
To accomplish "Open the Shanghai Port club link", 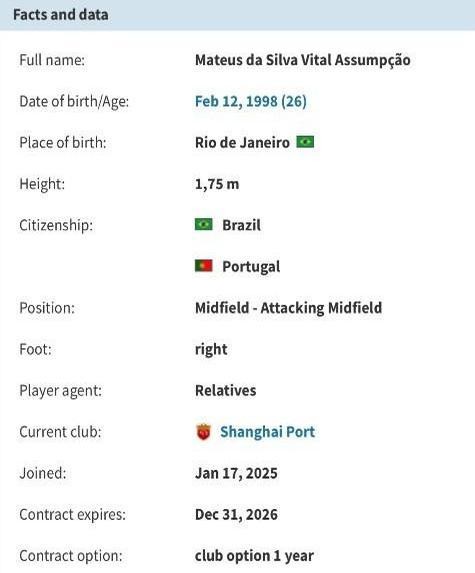I will [x=267, y=432].
